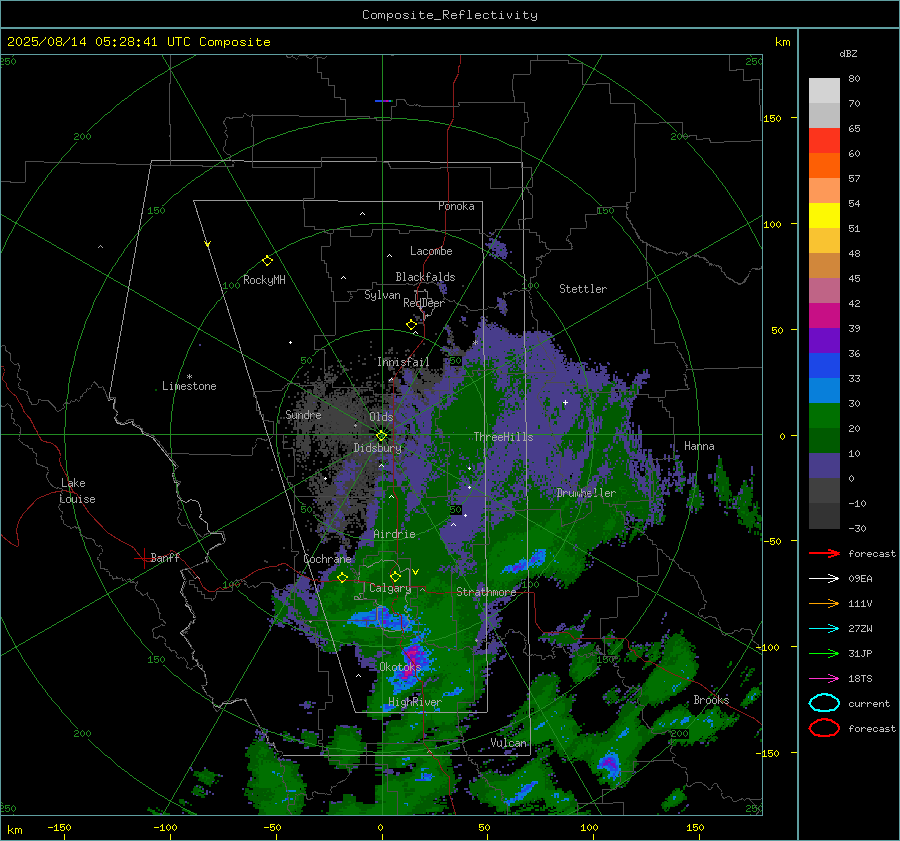
Task: Click the Innisfail city label
Action: (403, 362)
